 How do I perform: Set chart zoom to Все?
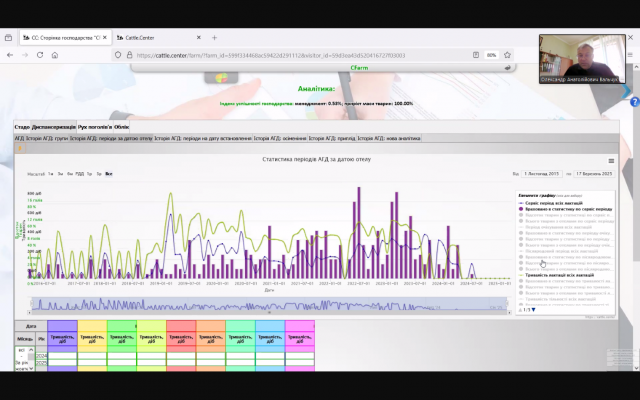(x=109, y=174)
